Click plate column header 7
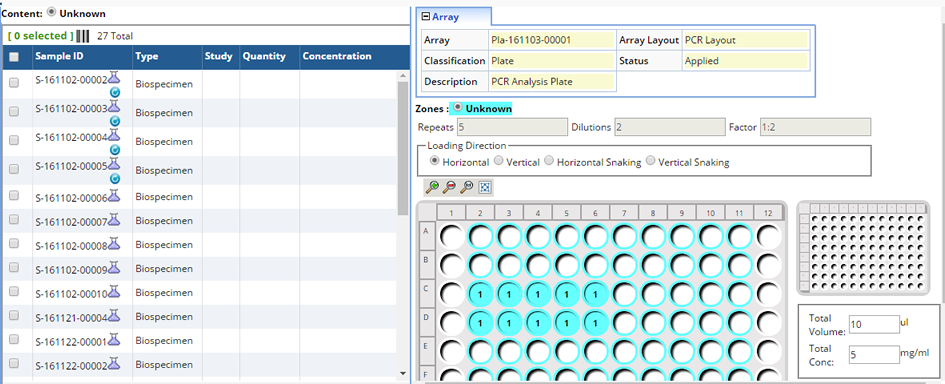Viewport: 945px width, 384px height. [624, 213]
